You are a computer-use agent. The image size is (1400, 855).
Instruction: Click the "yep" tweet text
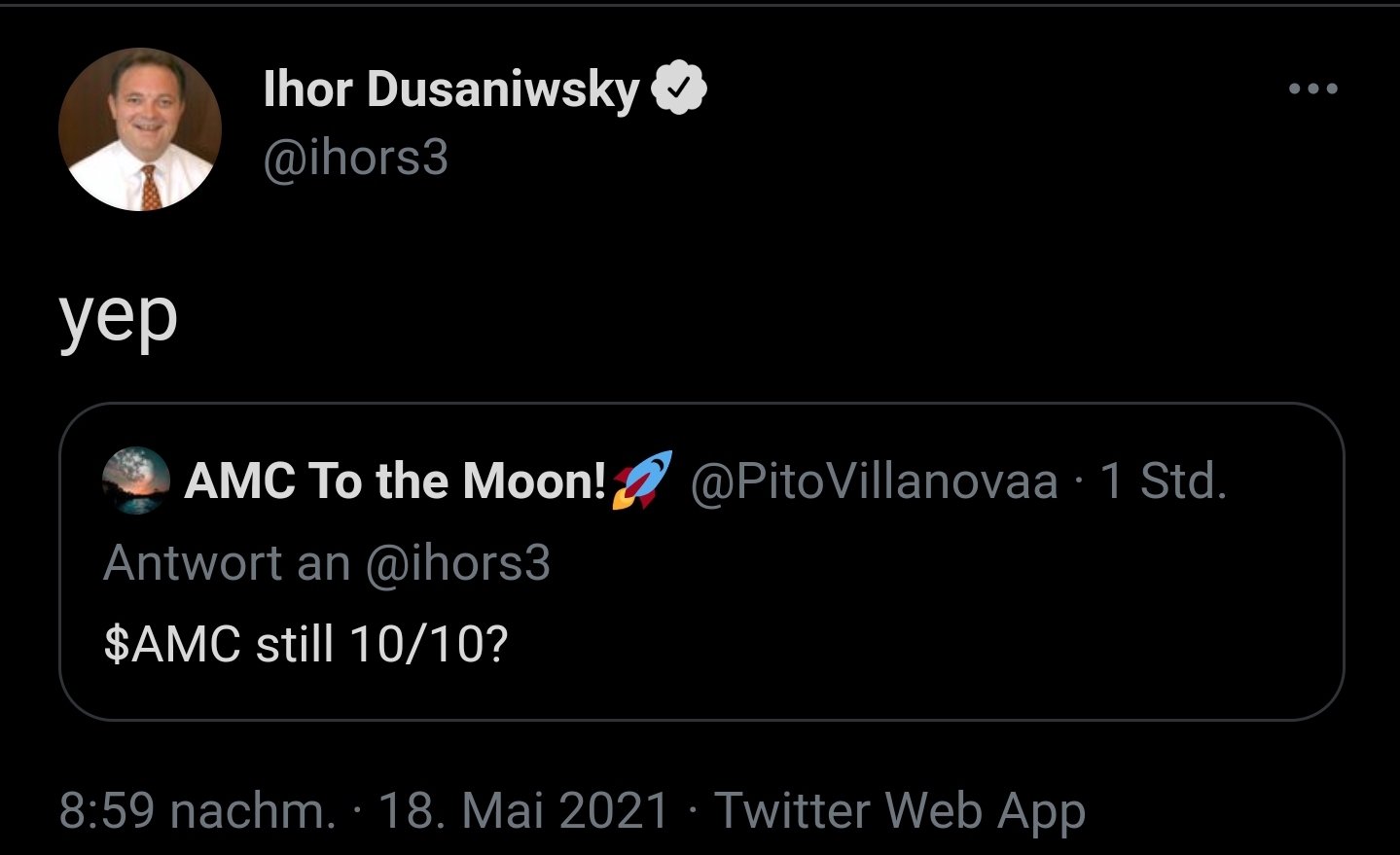click(x=119, y=316)
